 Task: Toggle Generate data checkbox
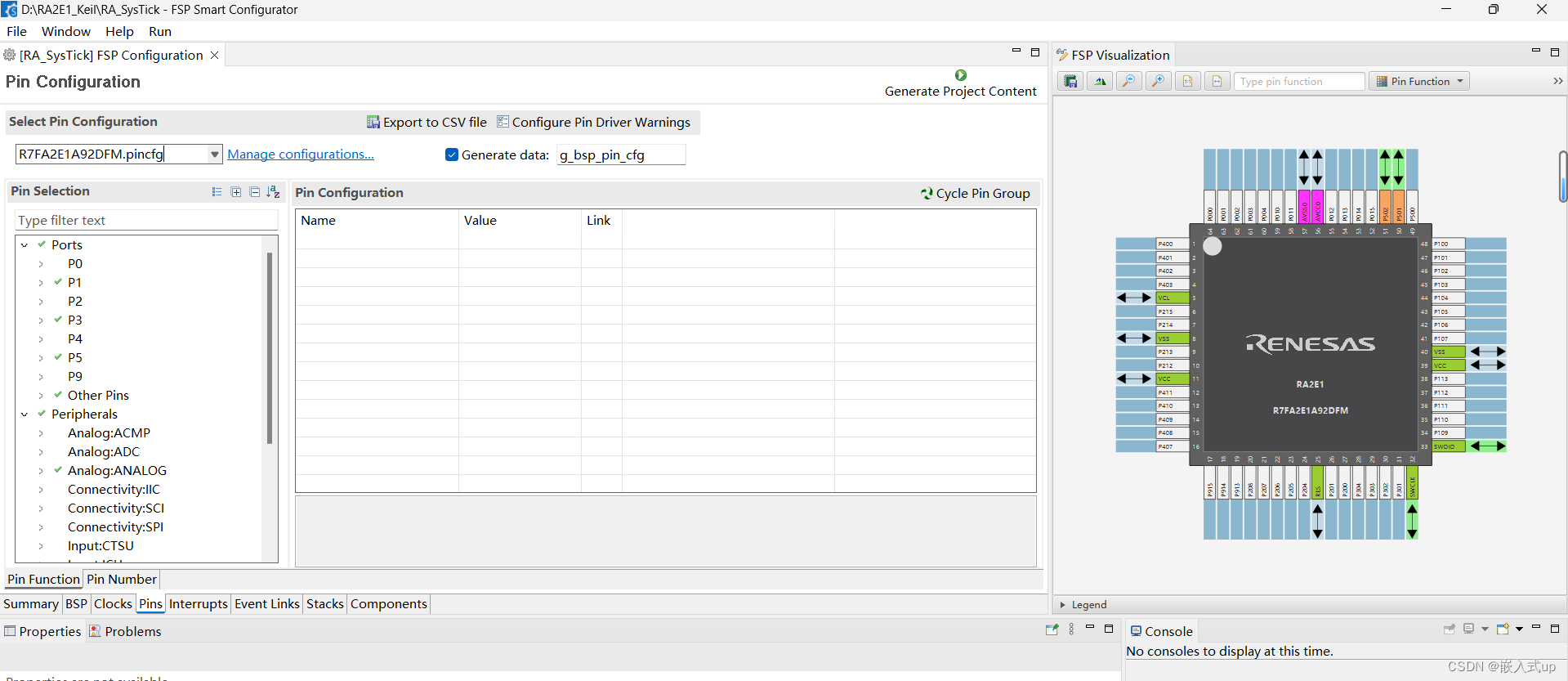452,155
